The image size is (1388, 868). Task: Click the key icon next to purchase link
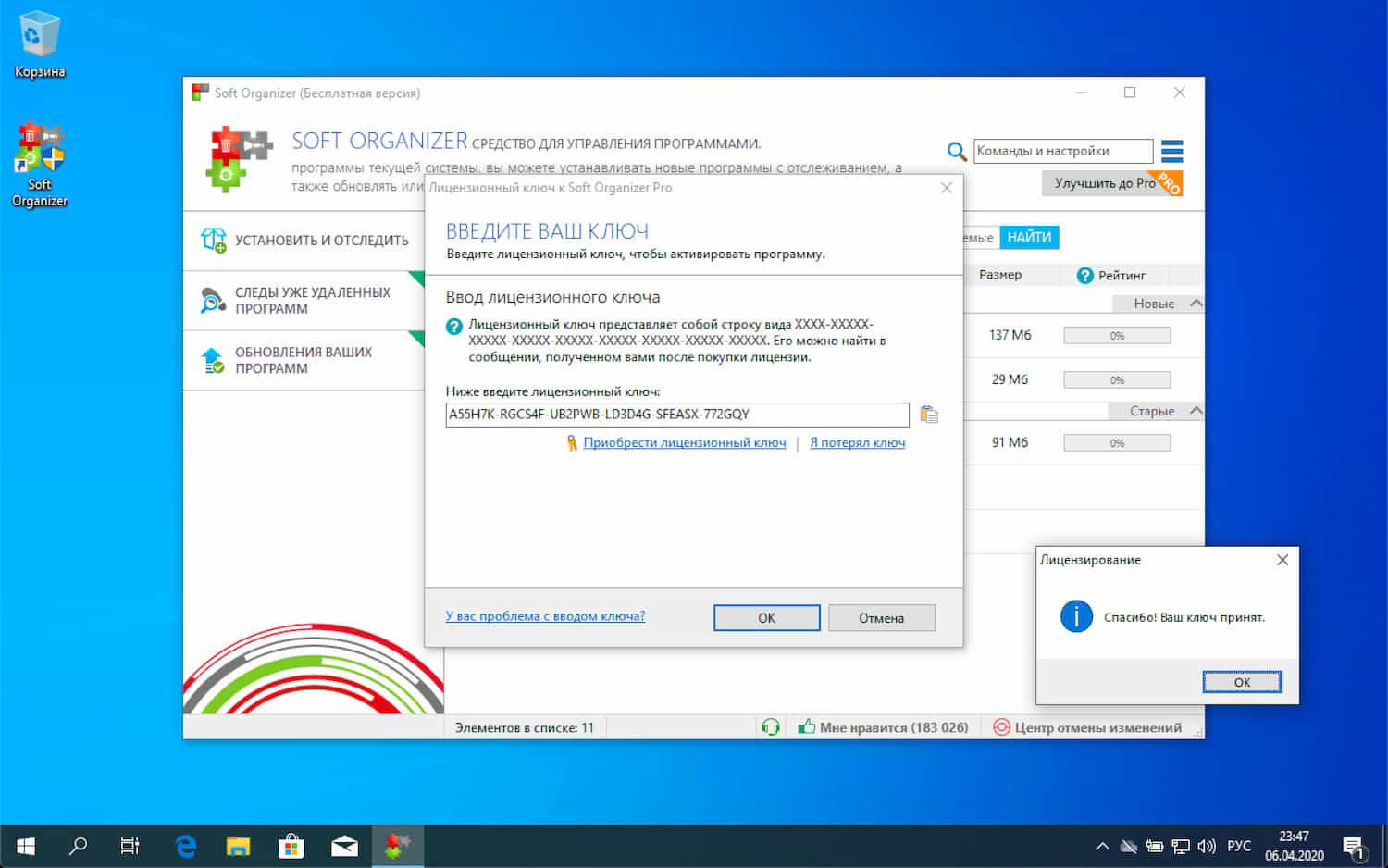572,443
